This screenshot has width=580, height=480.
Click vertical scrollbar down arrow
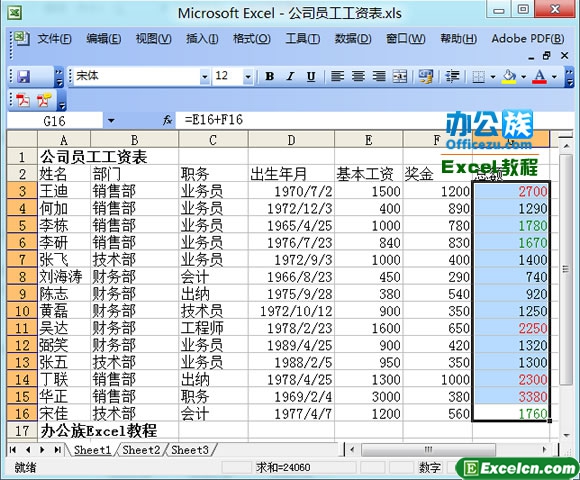[x=566, y=436]
